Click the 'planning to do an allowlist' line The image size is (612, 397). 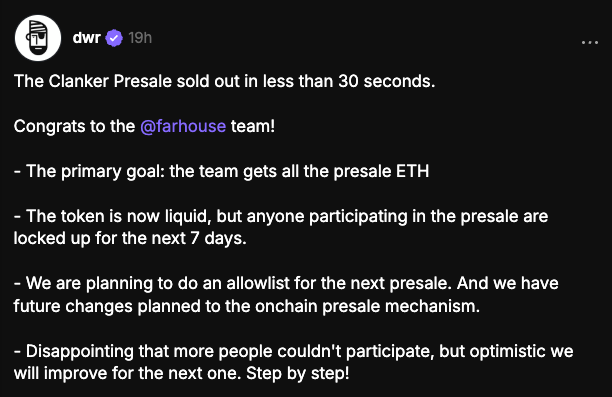[x=286, y=283]
